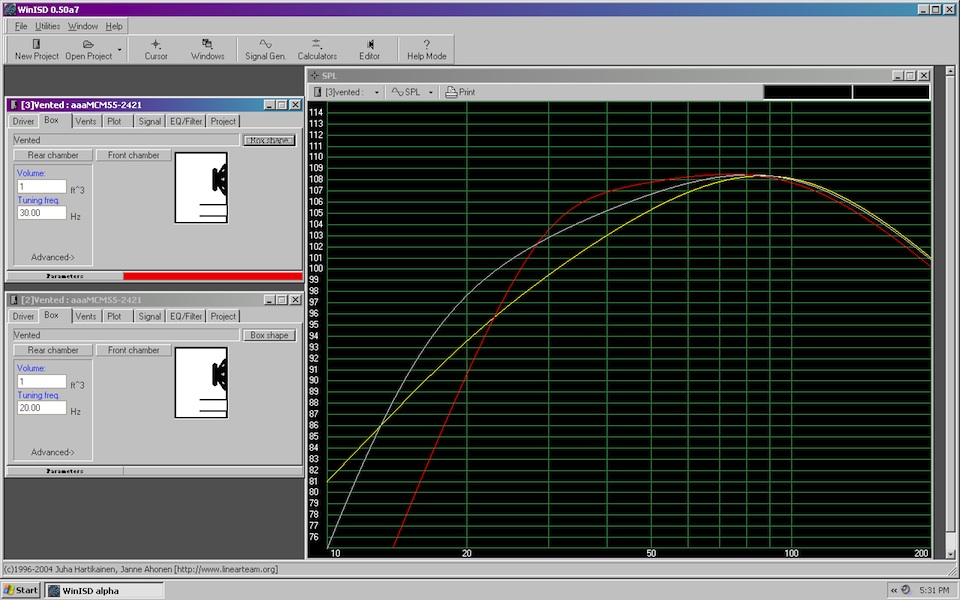Image resolution: width=960 pixels, height=600 pixels.
Task: Click Front chamber button in project [2]
Action: click(133, 350)
